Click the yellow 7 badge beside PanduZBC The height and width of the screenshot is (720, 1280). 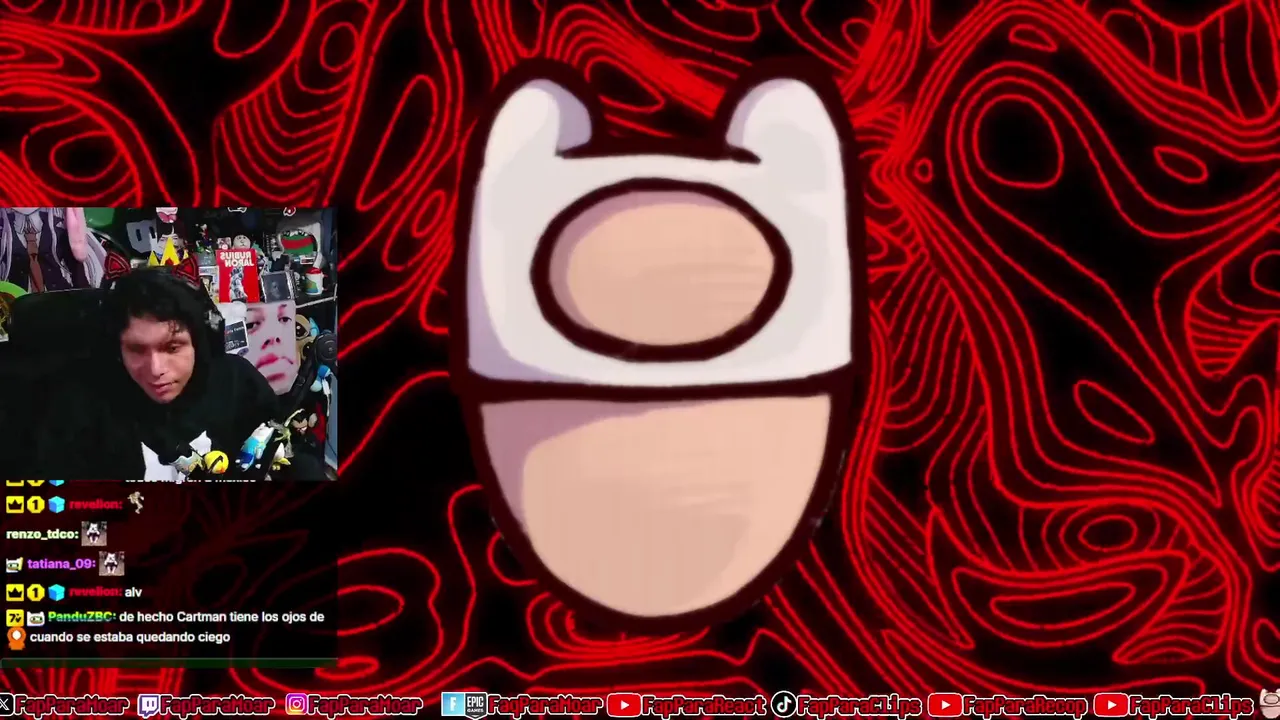point(14,618)
